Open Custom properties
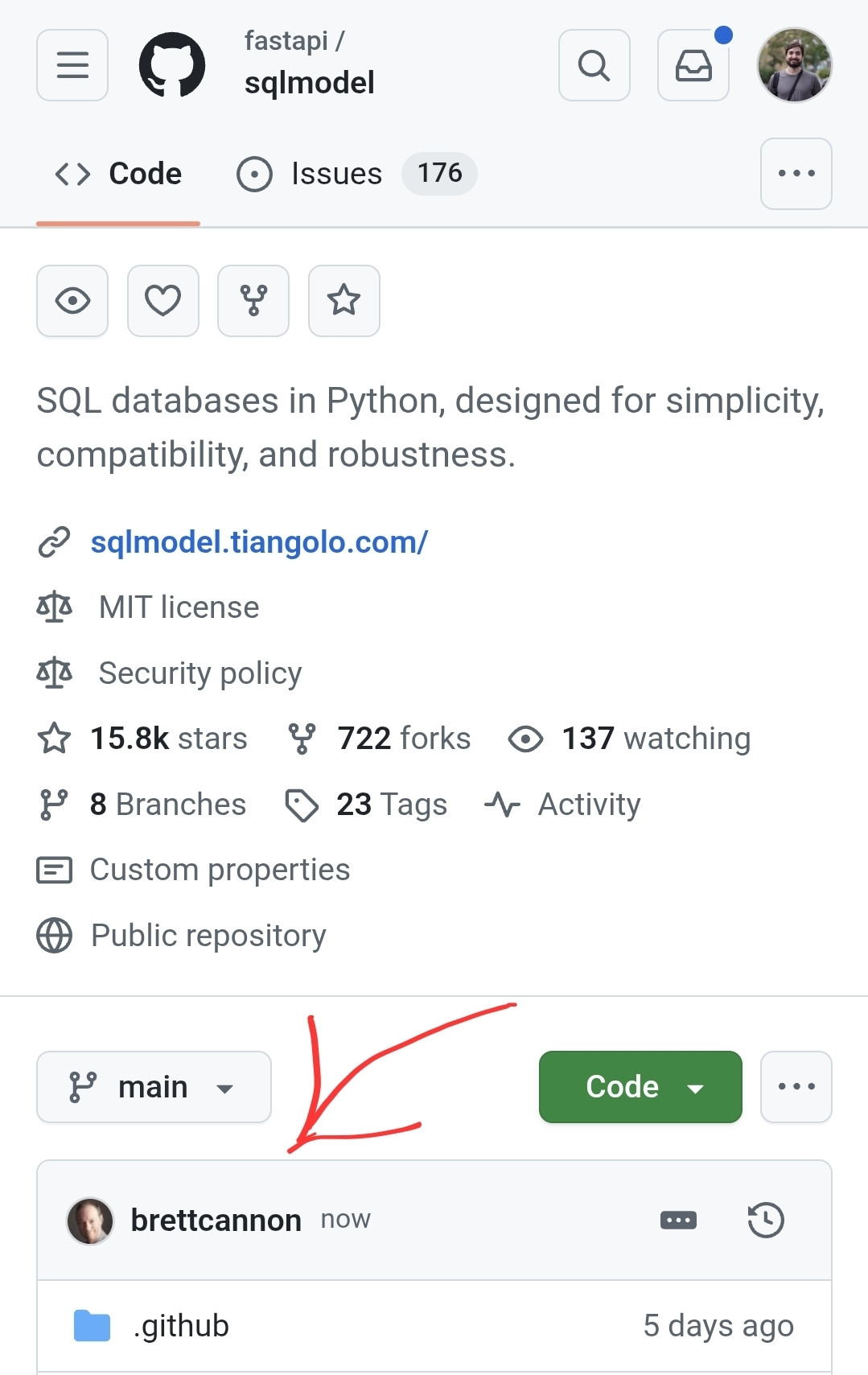 [220, 870]
